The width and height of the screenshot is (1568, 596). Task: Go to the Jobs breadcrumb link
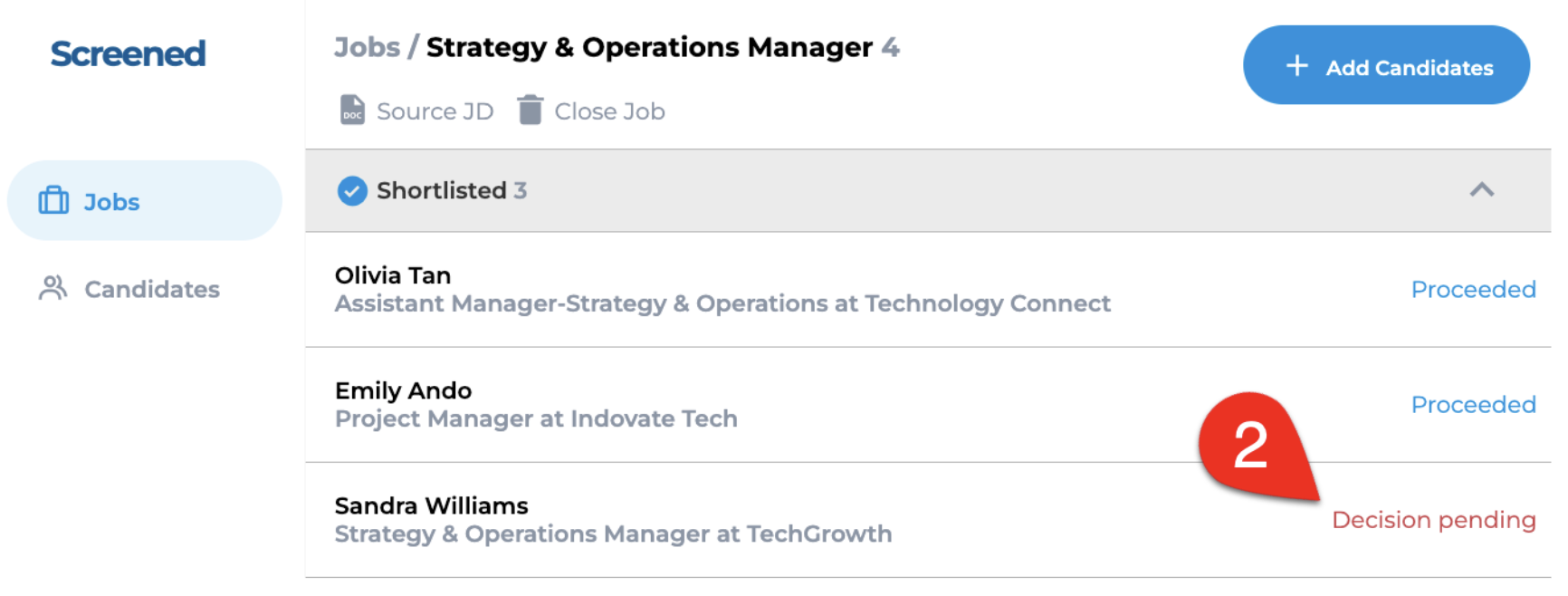pyautogui.click(x=367, y=47)
